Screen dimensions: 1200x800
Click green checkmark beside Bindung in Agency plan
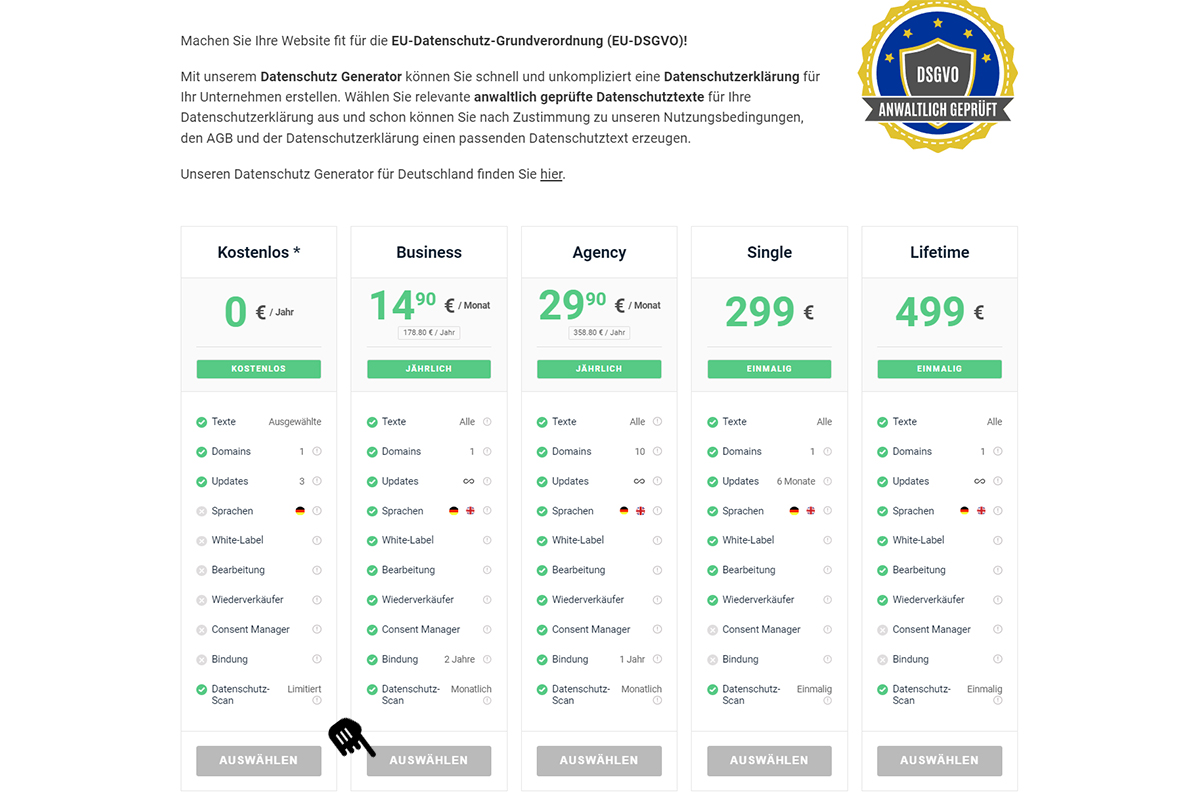tap(542, 659)
